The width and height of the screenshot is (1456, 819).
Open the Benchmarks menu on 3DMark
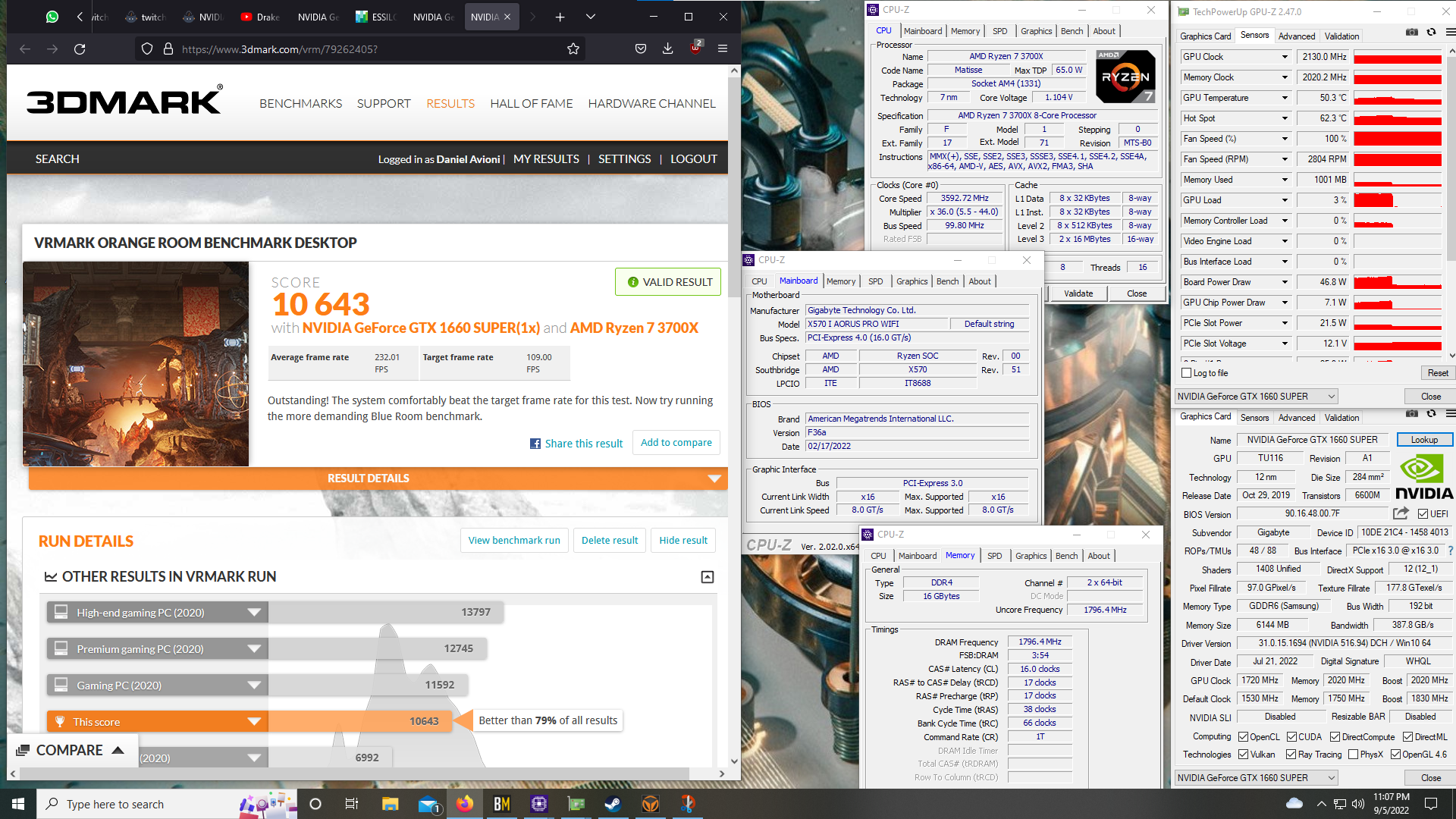[300, 103]
